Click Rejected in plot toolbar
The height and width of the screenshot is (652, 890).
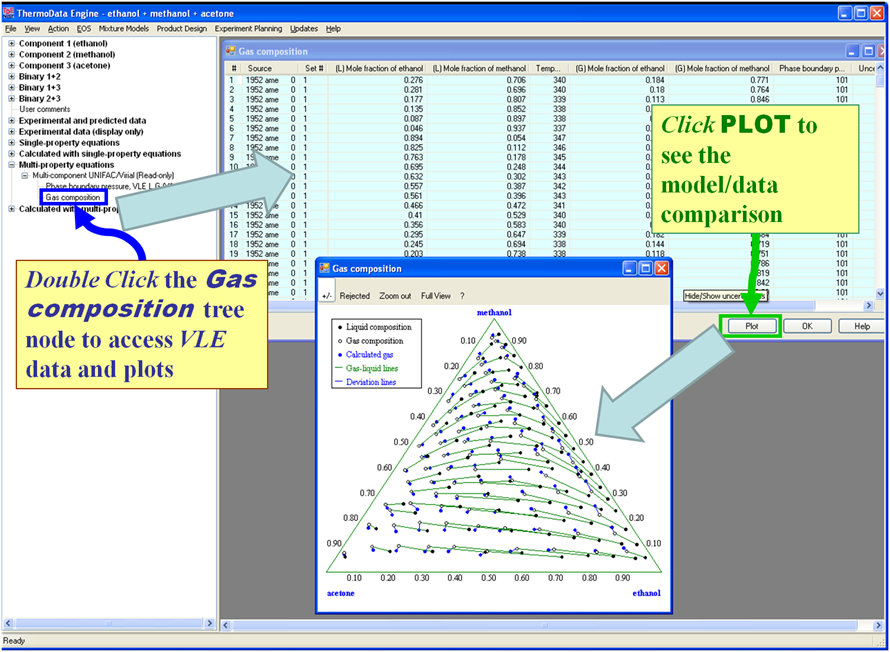click(x=354, y=296)
